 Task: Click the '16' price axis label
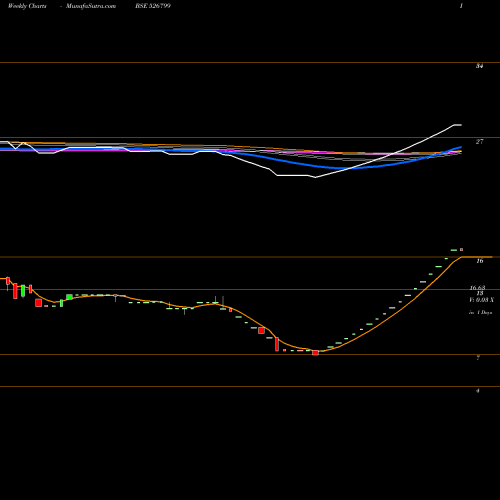click(x=480, y=261)
